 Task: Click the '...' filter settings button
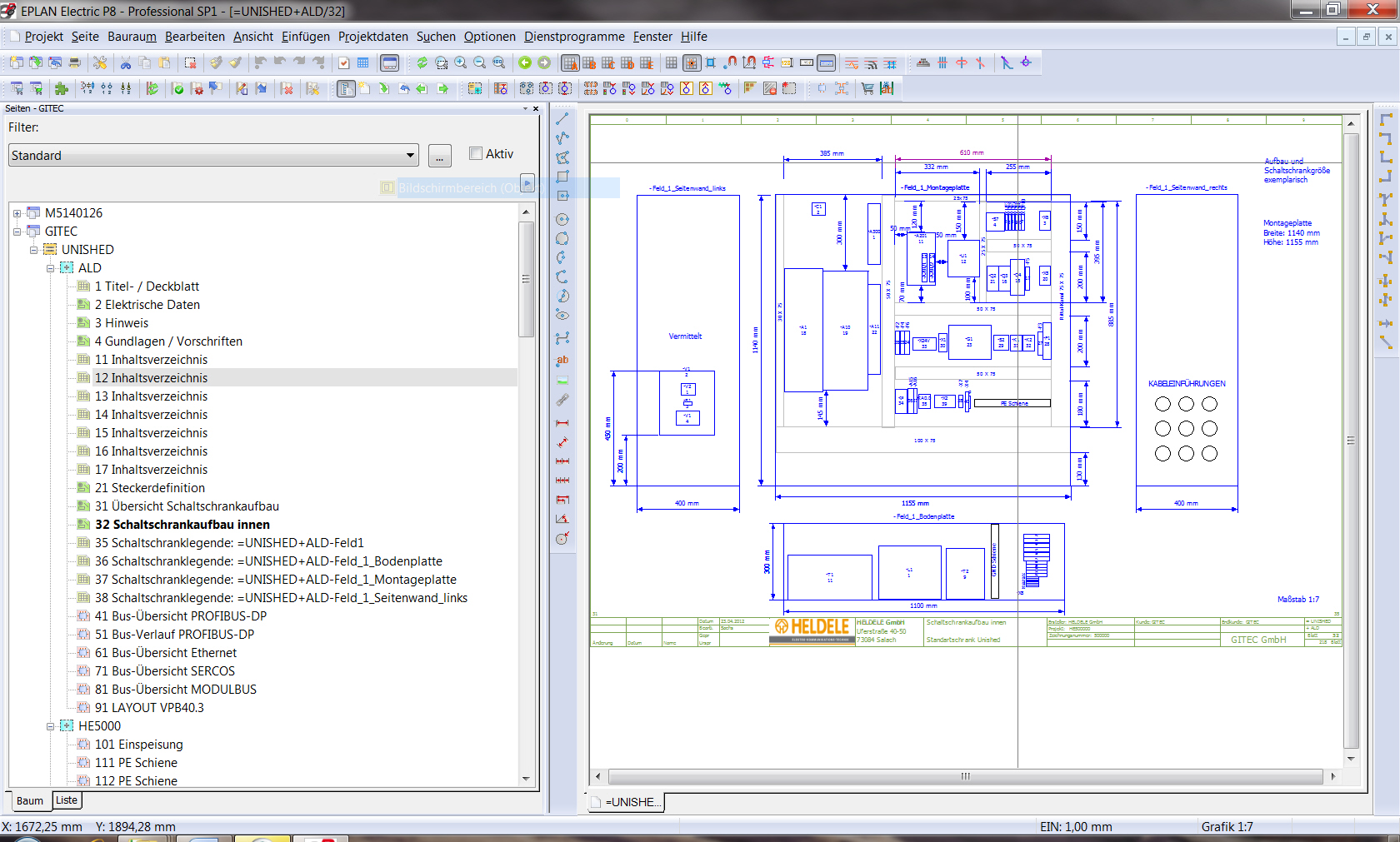439,156
